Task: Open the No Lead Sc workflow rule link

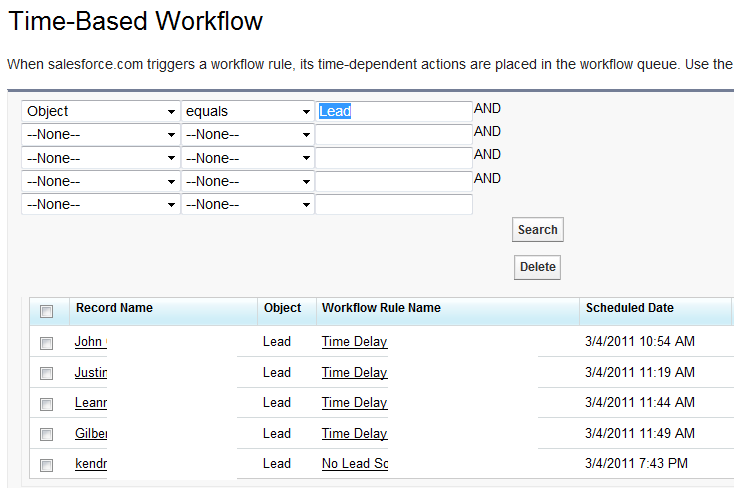Action: point(355,464)
